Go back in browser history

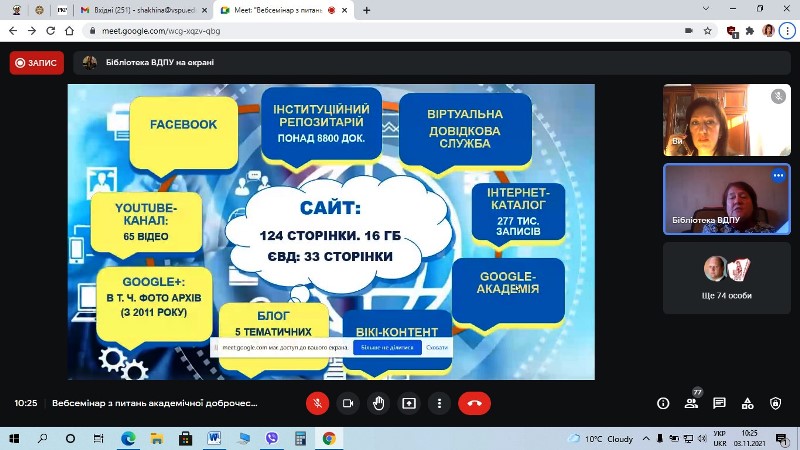[13, 31]
